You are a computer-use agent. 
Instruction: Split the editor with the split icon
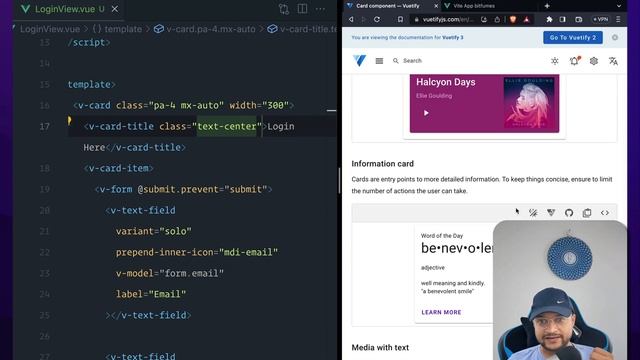(302, 9)
